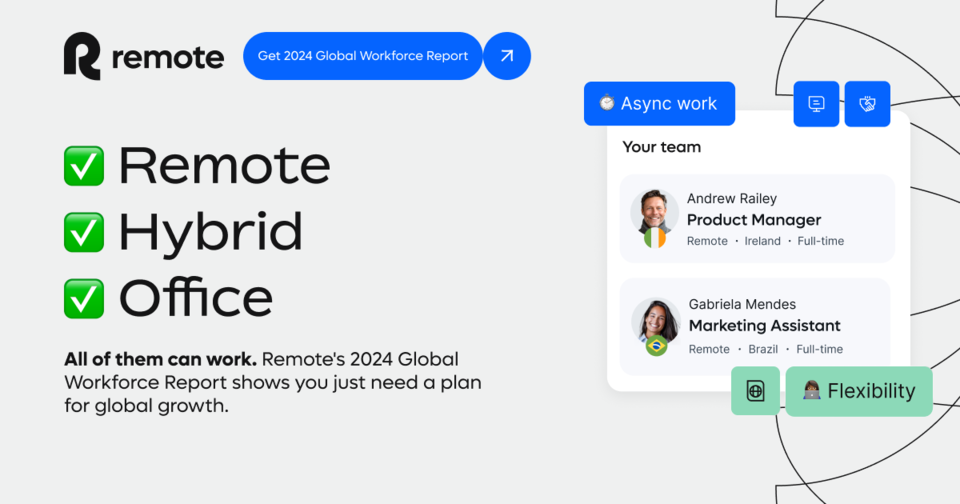This screenshot has width=960, height=504.
Task: Click the blue monitor screen icon
Action: 816,104
